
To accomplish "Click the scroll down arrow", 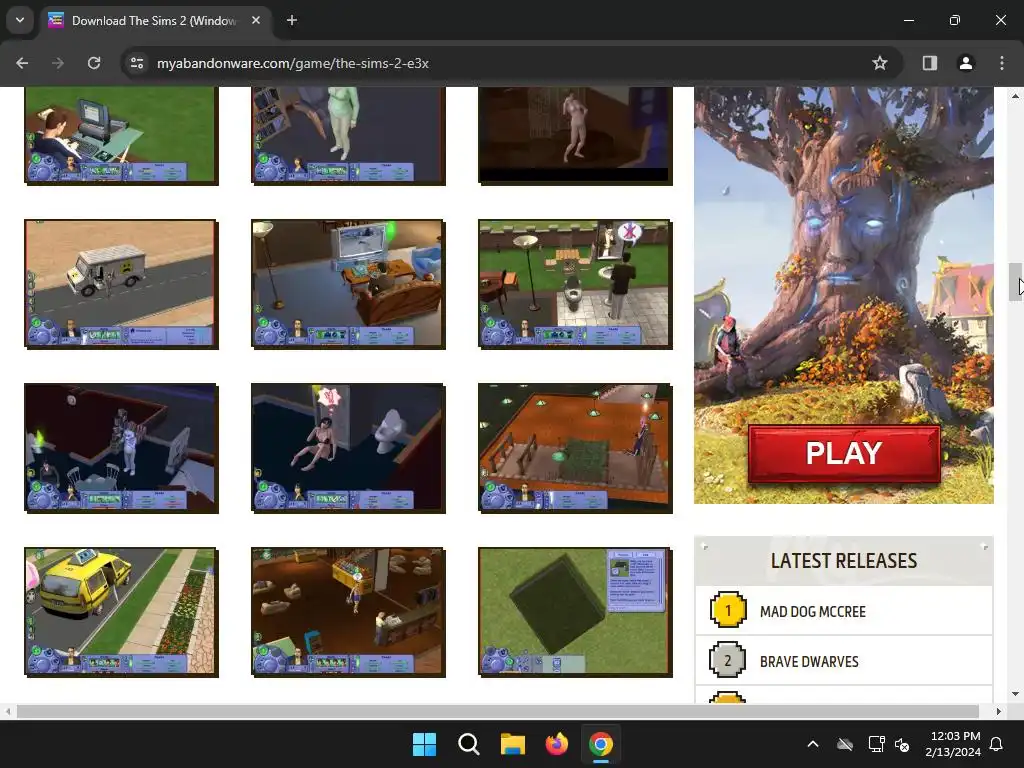I will (1015, 694).
